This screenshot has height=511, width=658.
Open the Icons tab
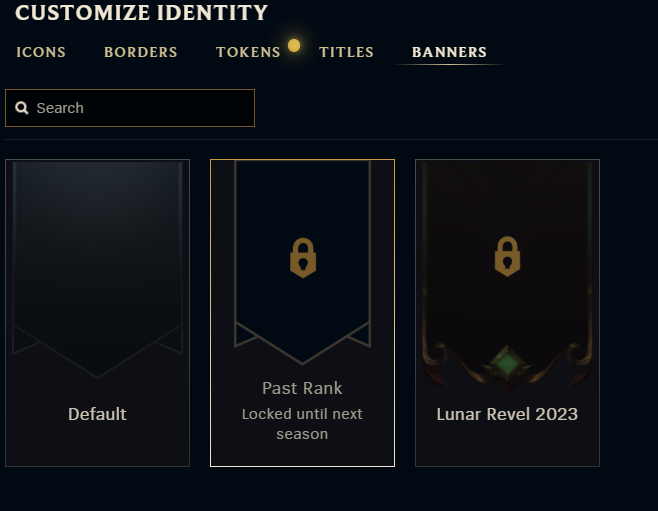pos(41,52)
